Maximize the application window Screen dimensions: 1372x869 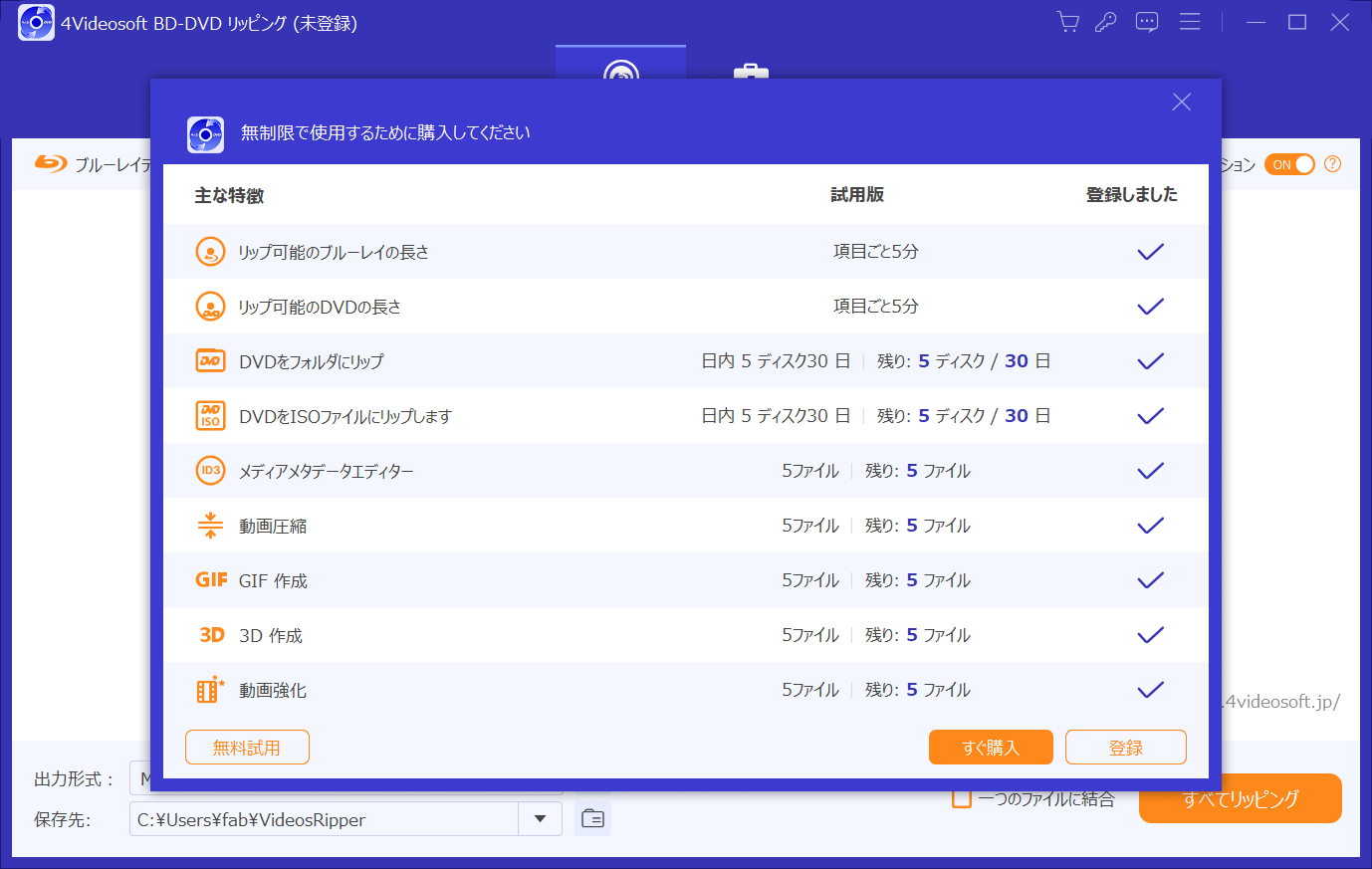pos(1297,22)
